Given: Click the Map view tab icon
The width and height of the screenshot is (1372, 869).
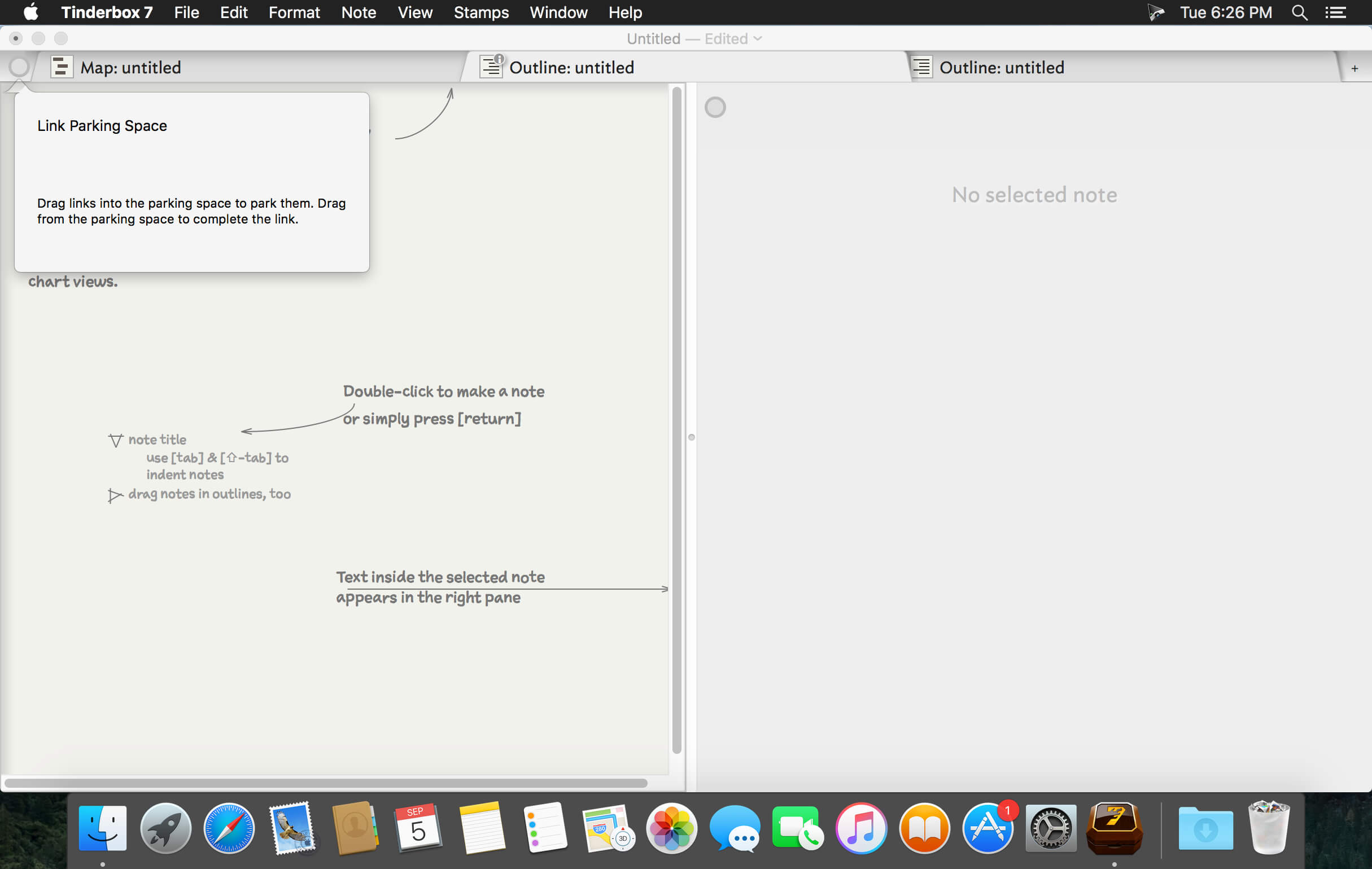Looking at the screenshot, I should 62,67.
